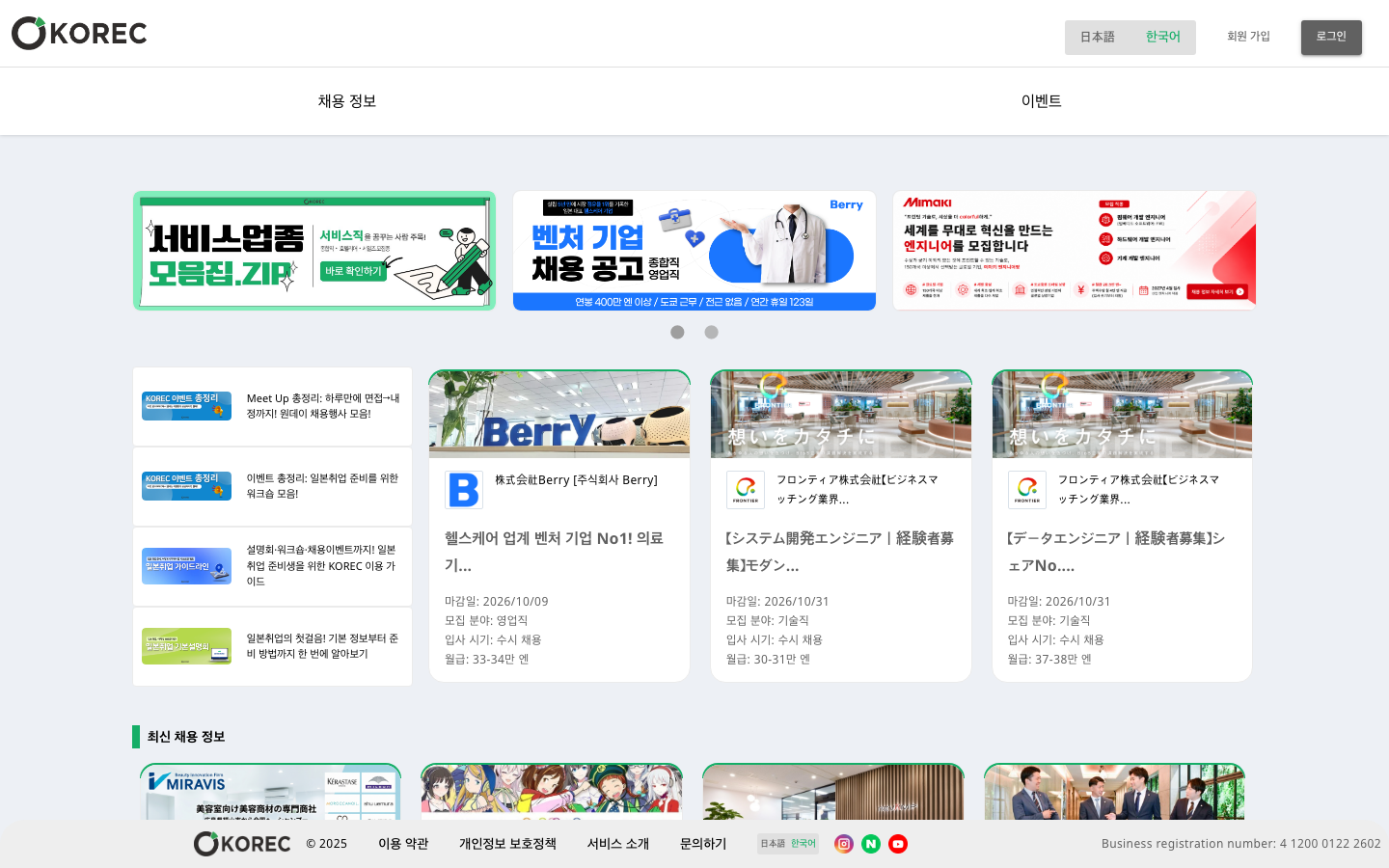Open the Meet Up 총정리 article

[273, 406]
